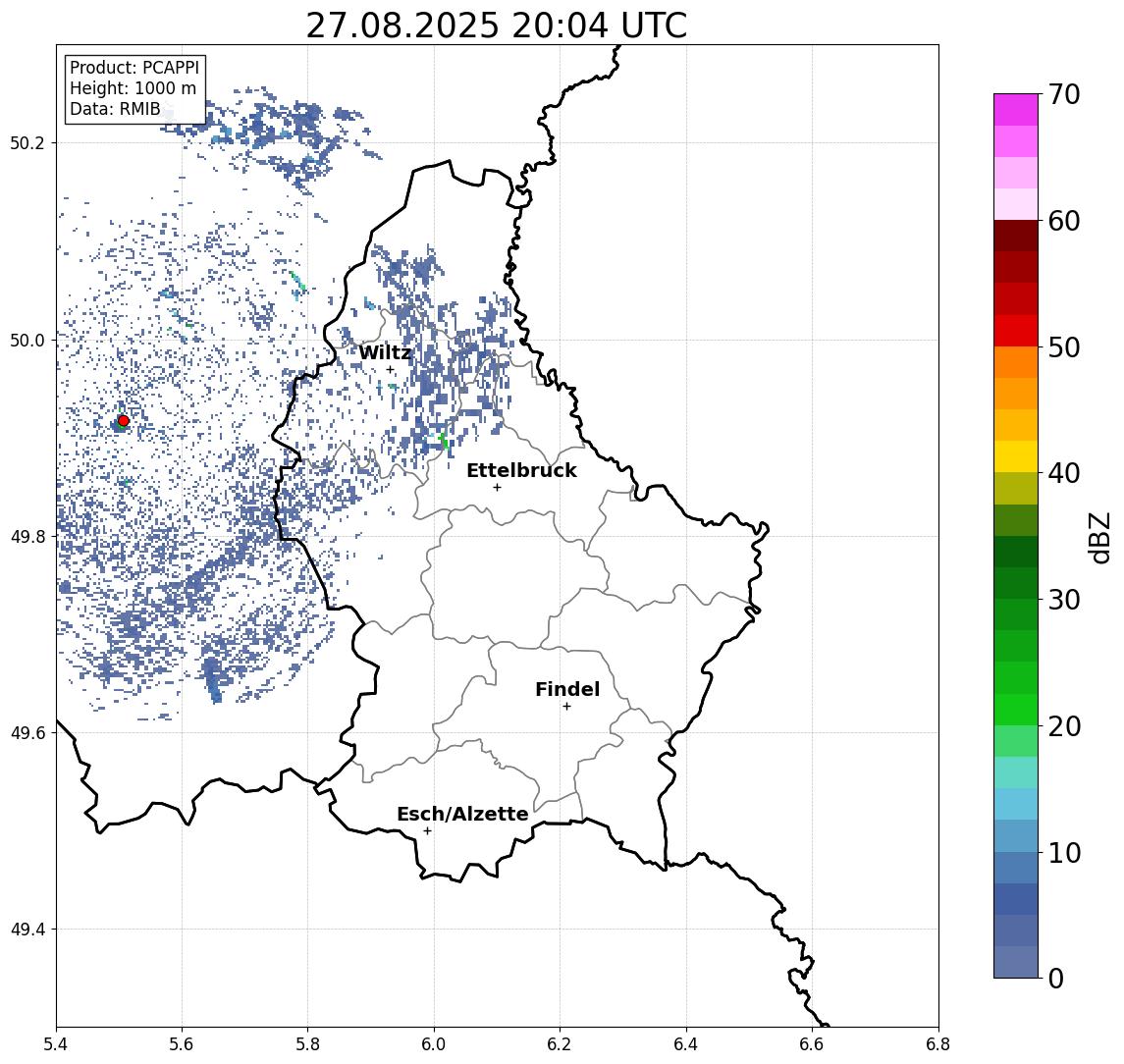The width and height of the screenshot is (1124, 1064).
Task: Click the red radar location marker
Action: pyautogui.click(x=124, y=421)
